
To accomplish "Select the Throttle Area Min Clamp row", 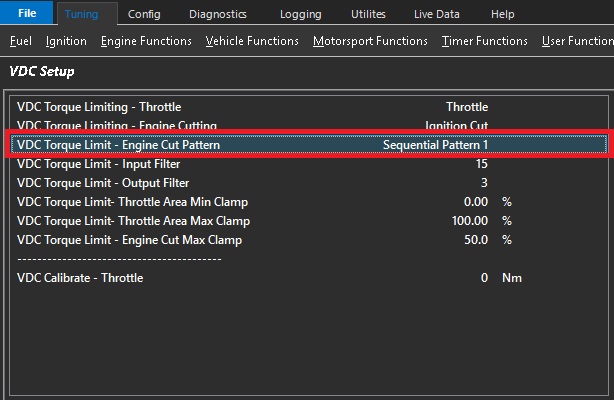I will [132, 202].
